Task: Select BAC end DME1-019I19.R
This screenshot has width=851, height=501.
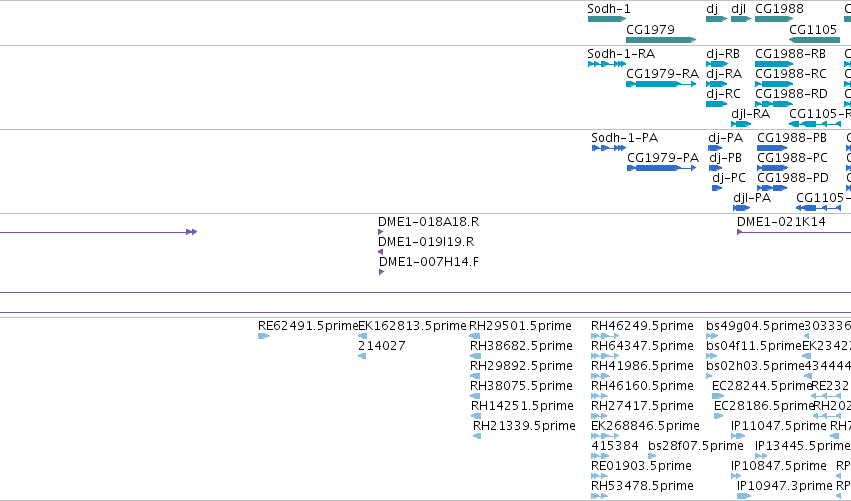Action: pyautogui.click(x=380, y=252)
